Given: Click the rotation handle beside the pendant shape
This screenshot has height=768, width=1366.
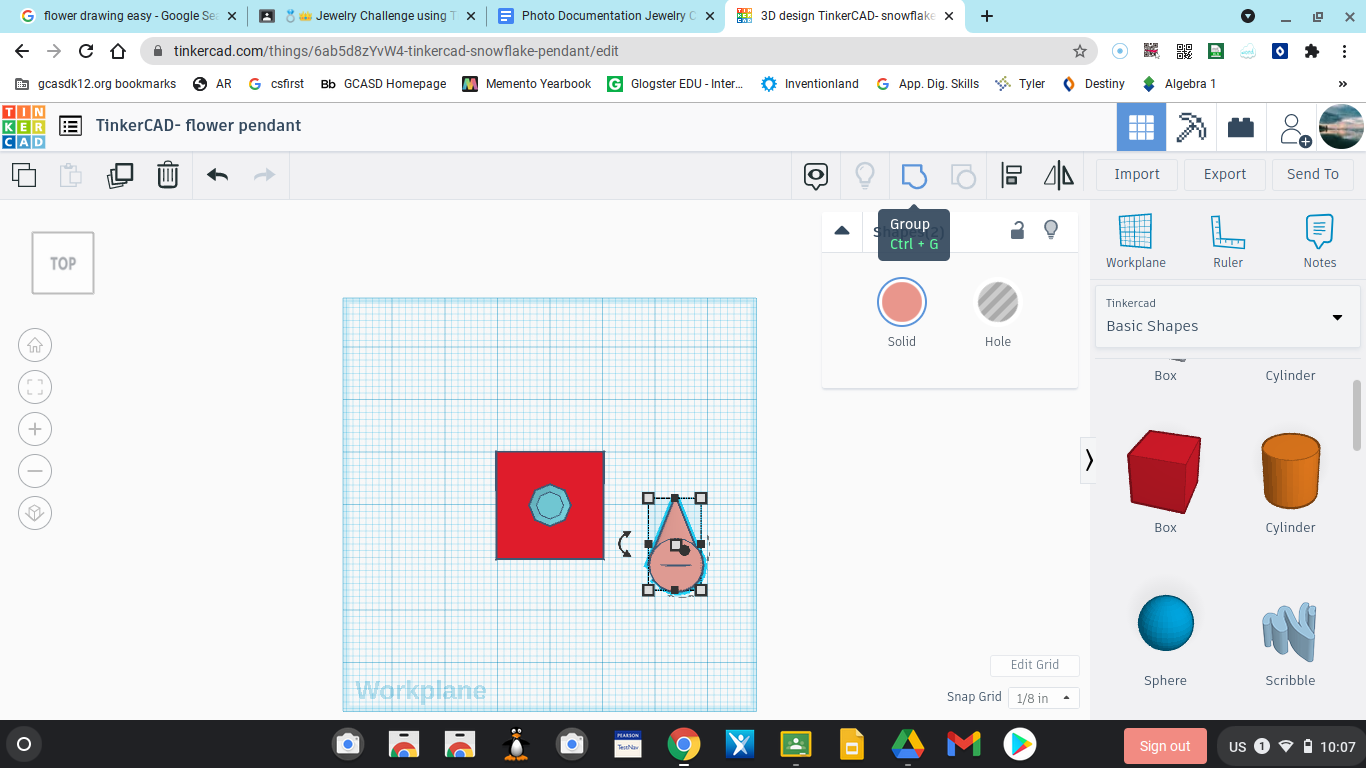Looking at the screenshot, I should coord(625,544).
